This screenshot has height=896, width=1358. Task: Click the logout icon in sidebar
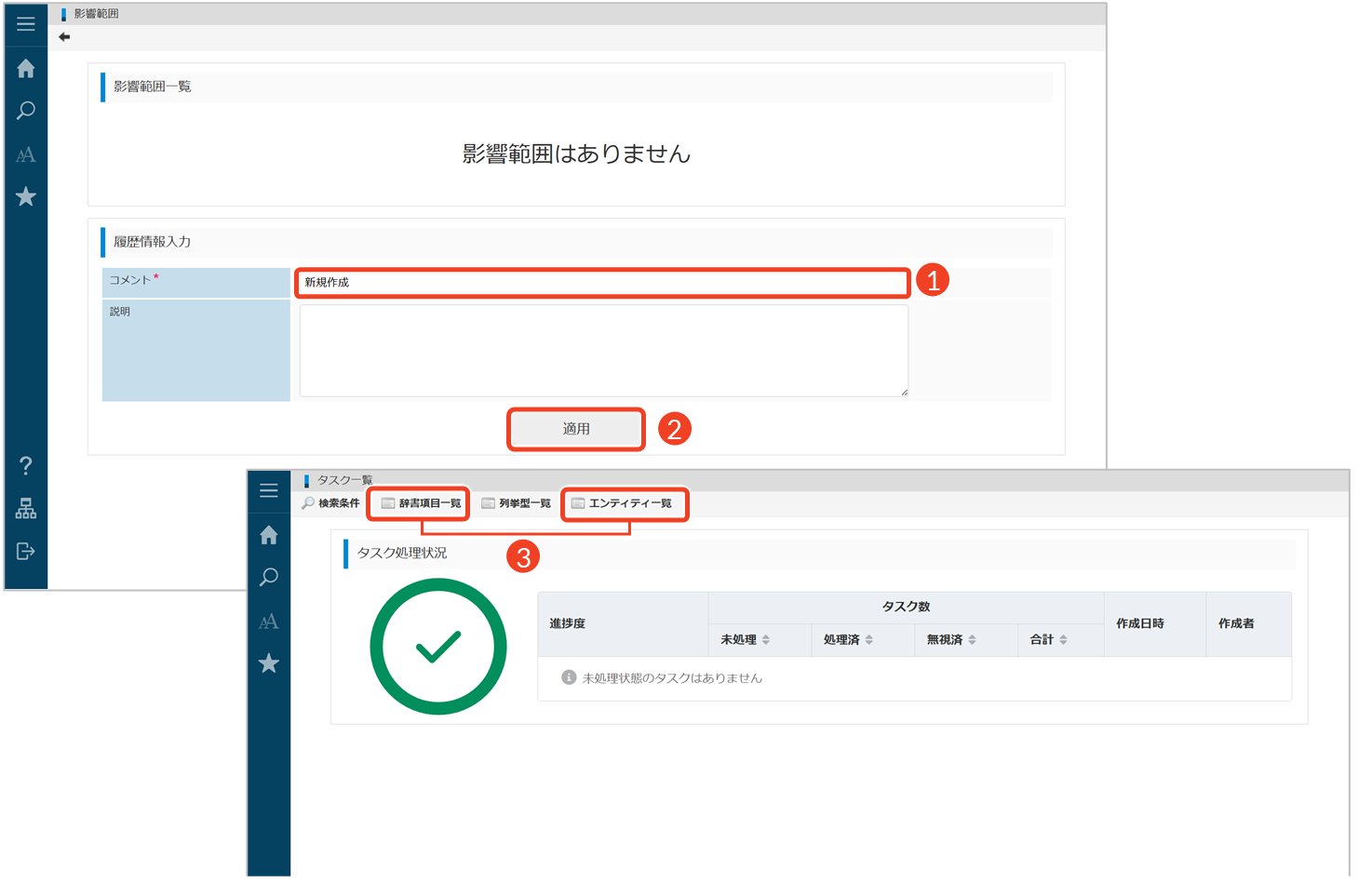(26, 552)
